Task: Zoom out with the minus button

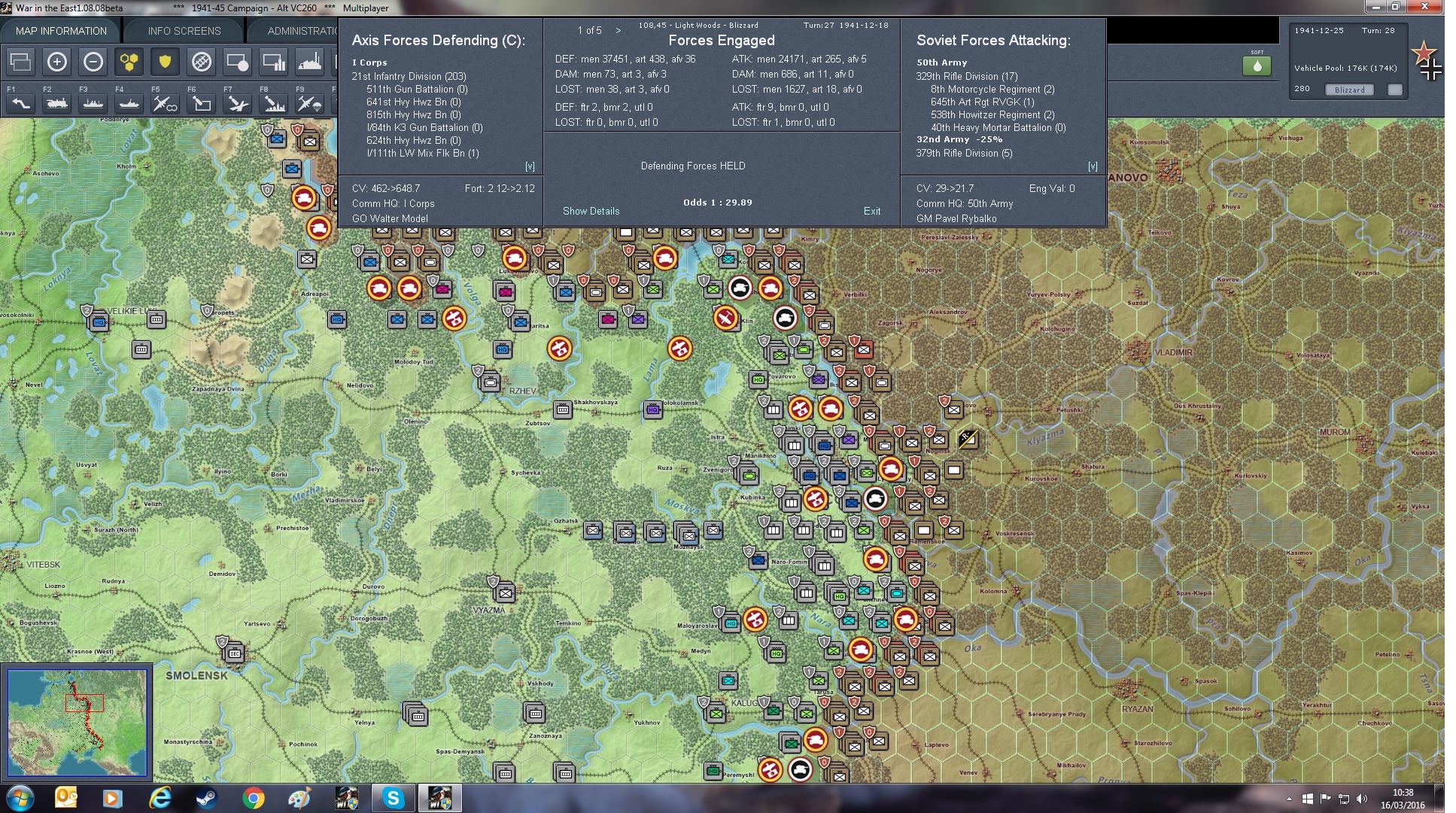Action: 93,62
